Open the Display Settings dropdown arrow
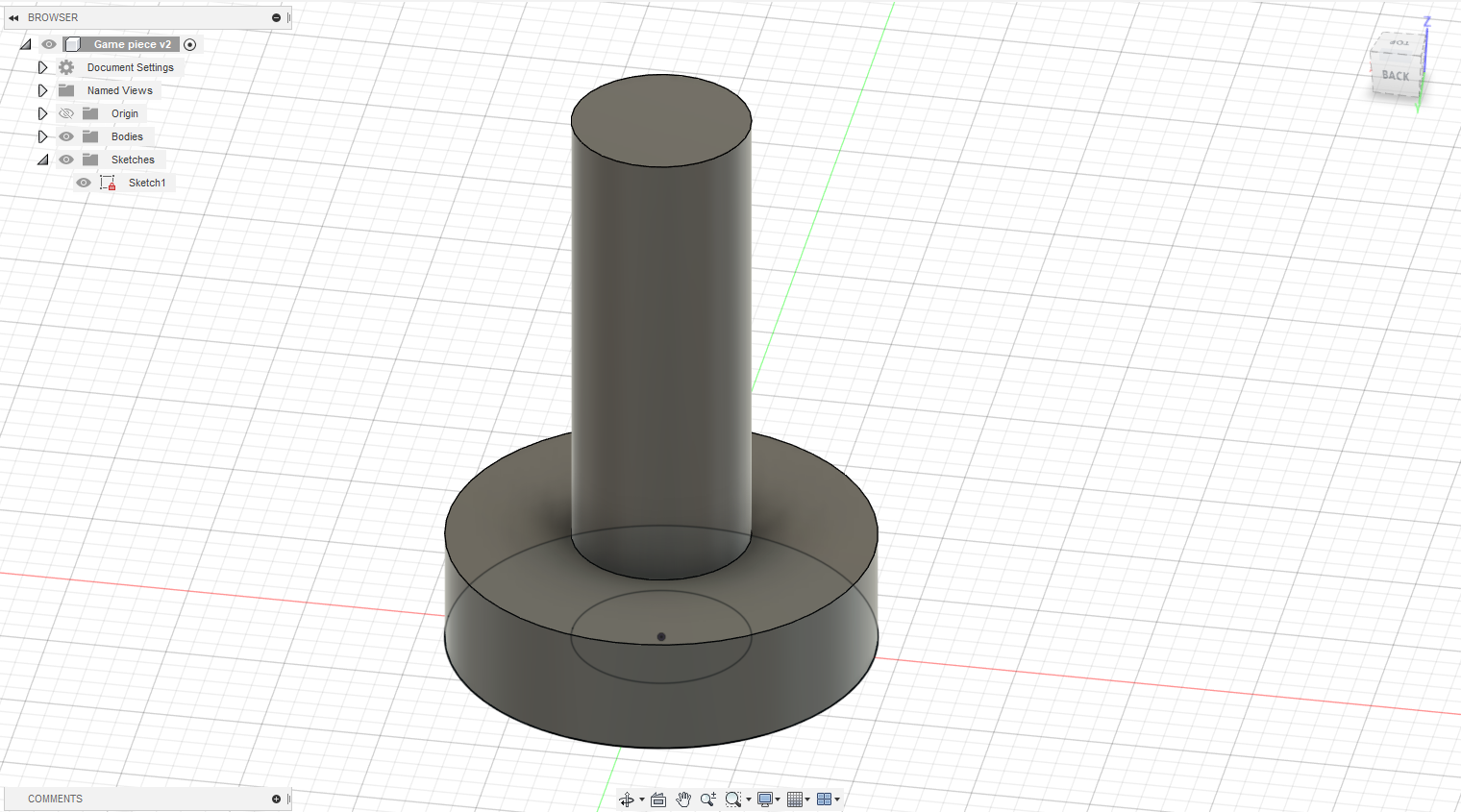Image resolution: width=1461 pixels, height=812 pixels. coord(778,800)
